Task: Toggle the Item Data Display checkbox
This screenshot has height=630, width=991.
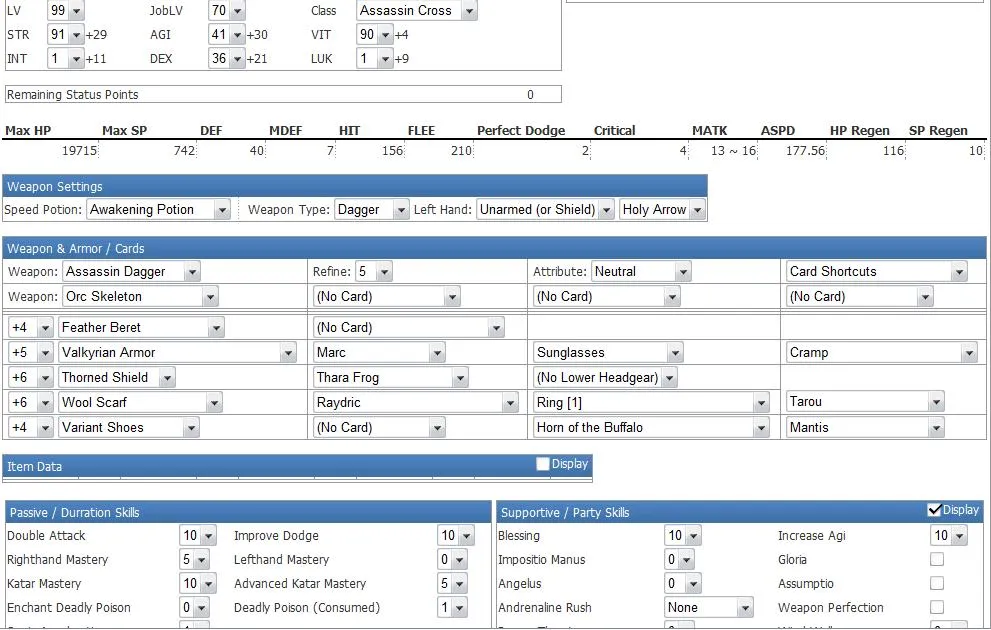Action: (543, 464)
